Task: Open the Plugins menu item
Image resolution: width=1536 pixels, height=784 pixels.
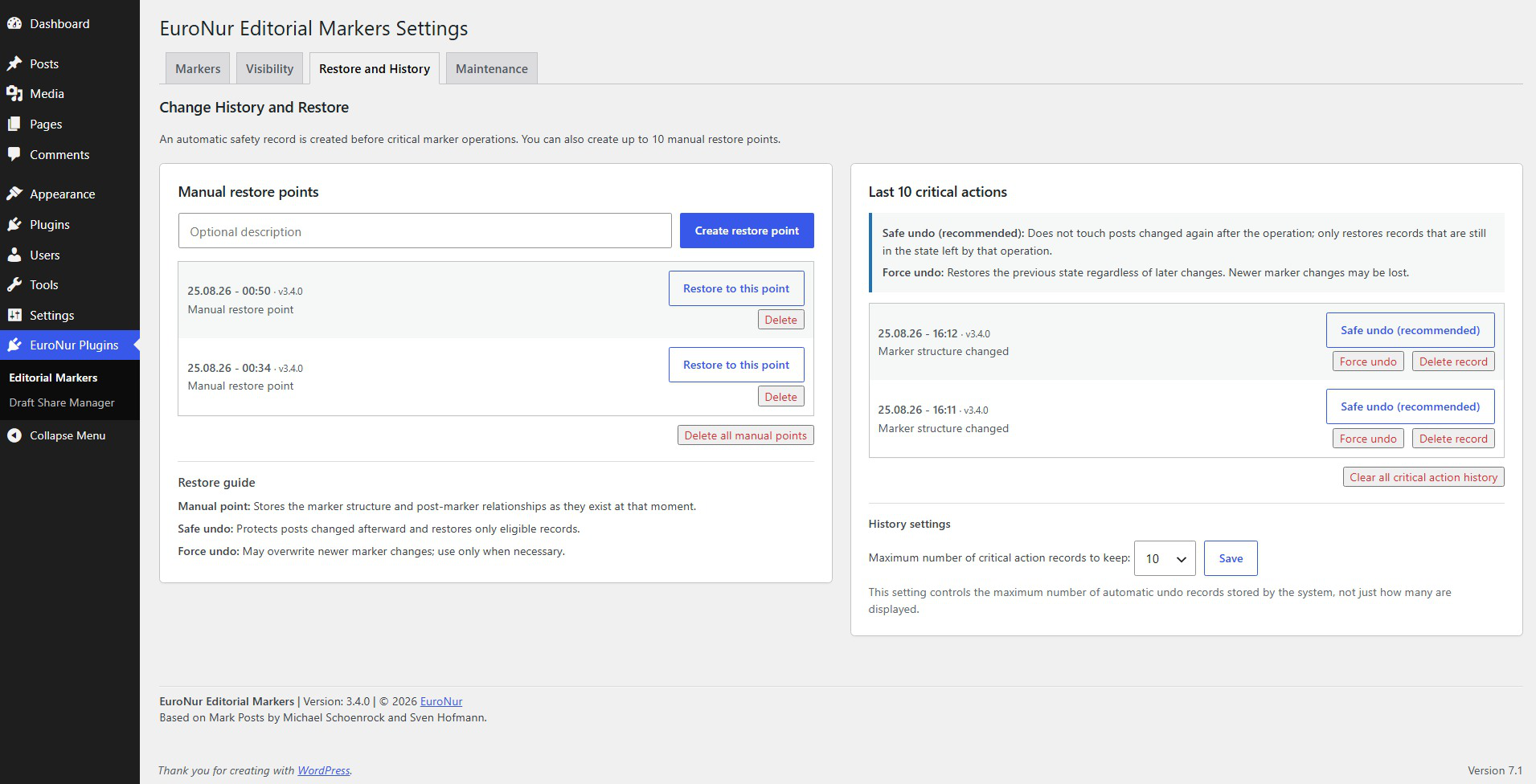Action: (x=70, y=225)
